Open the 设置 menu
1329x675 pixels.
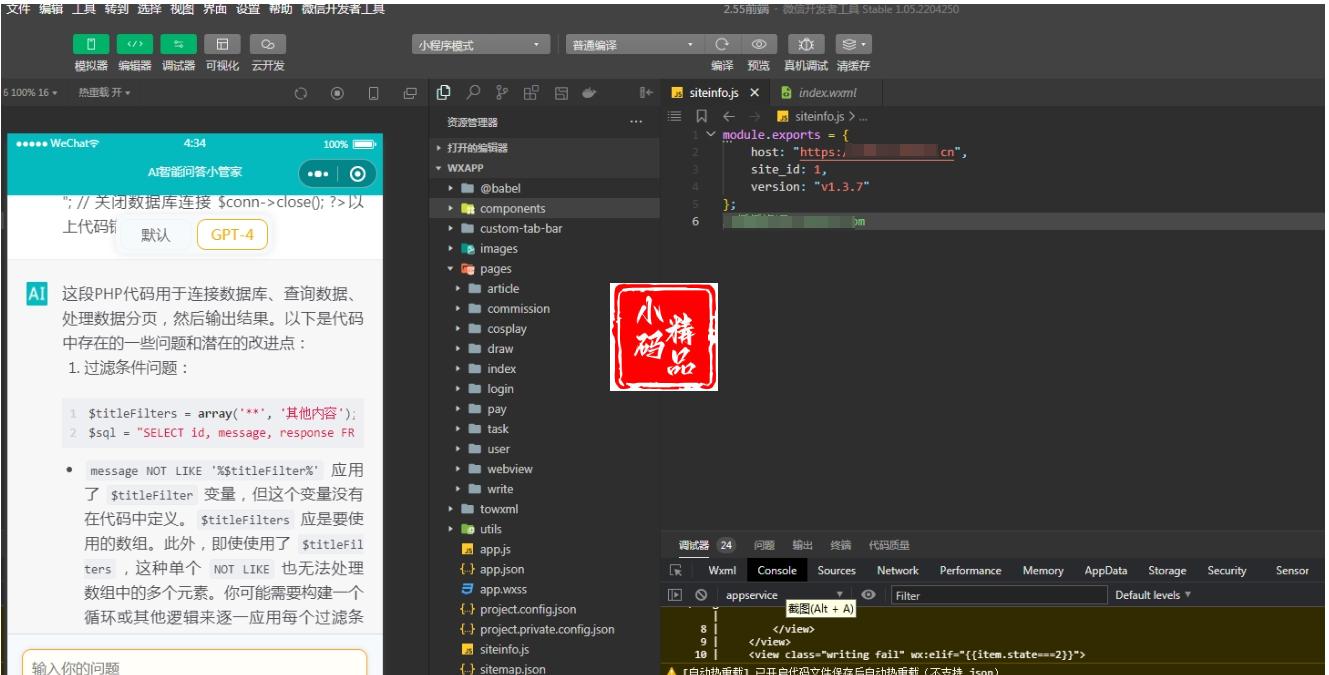point(248,8)
